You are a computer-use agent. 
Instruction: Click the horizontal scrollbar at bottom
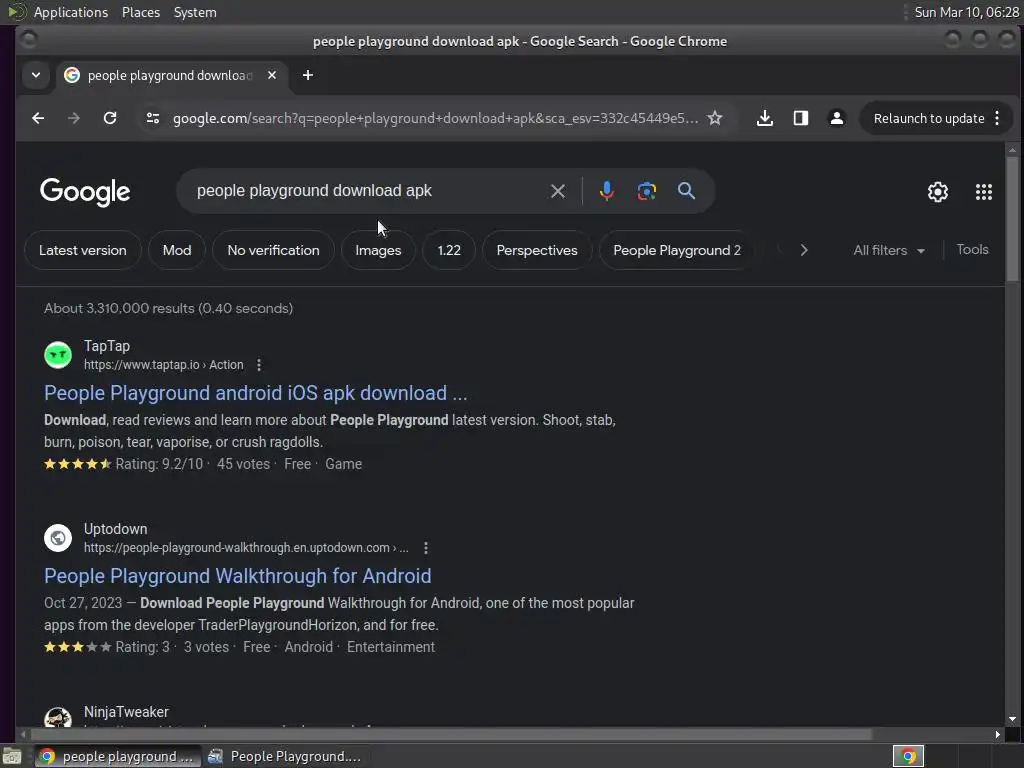click(451, 735)
